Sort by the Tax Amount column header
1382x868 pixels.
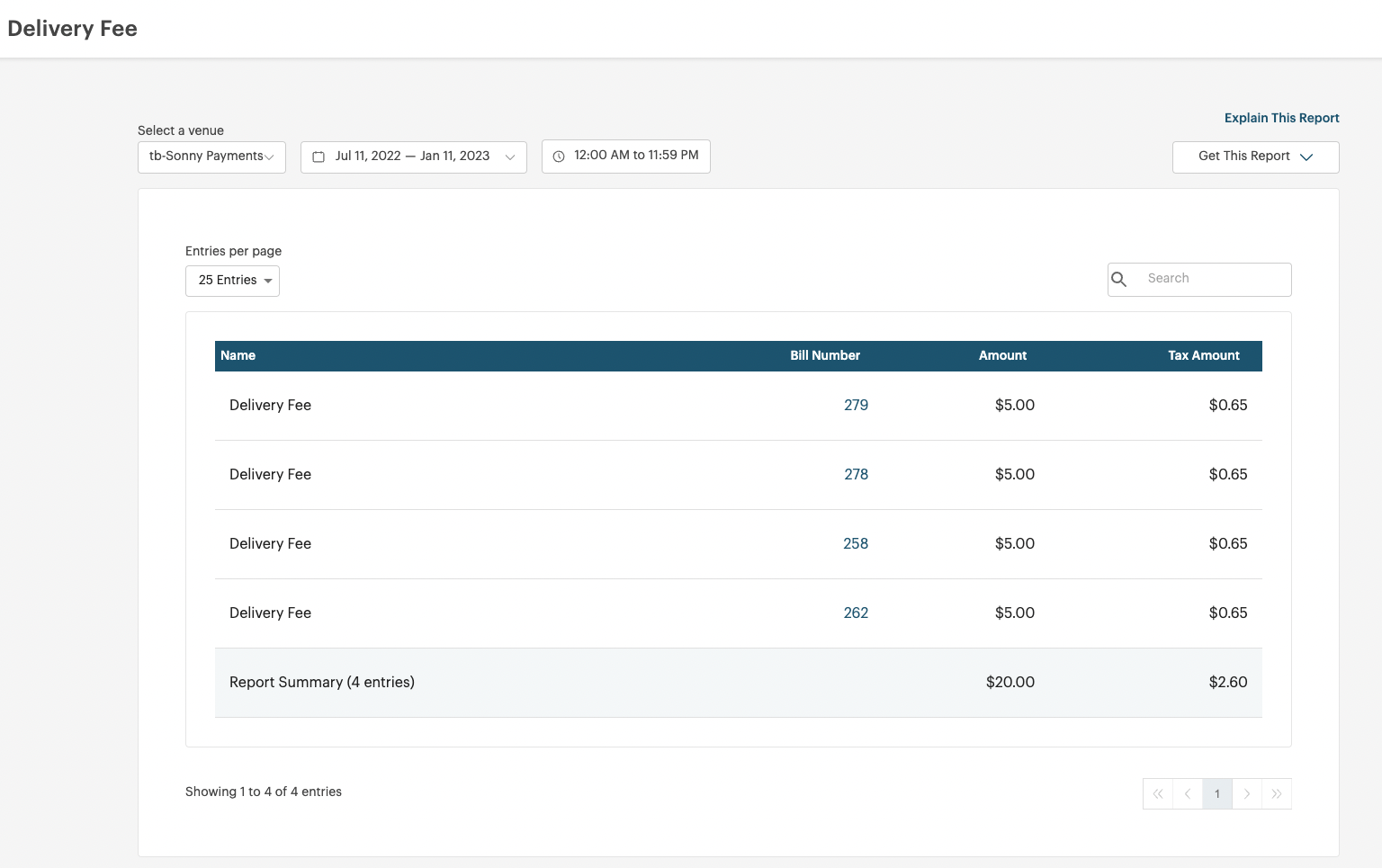coord(1204,355)
